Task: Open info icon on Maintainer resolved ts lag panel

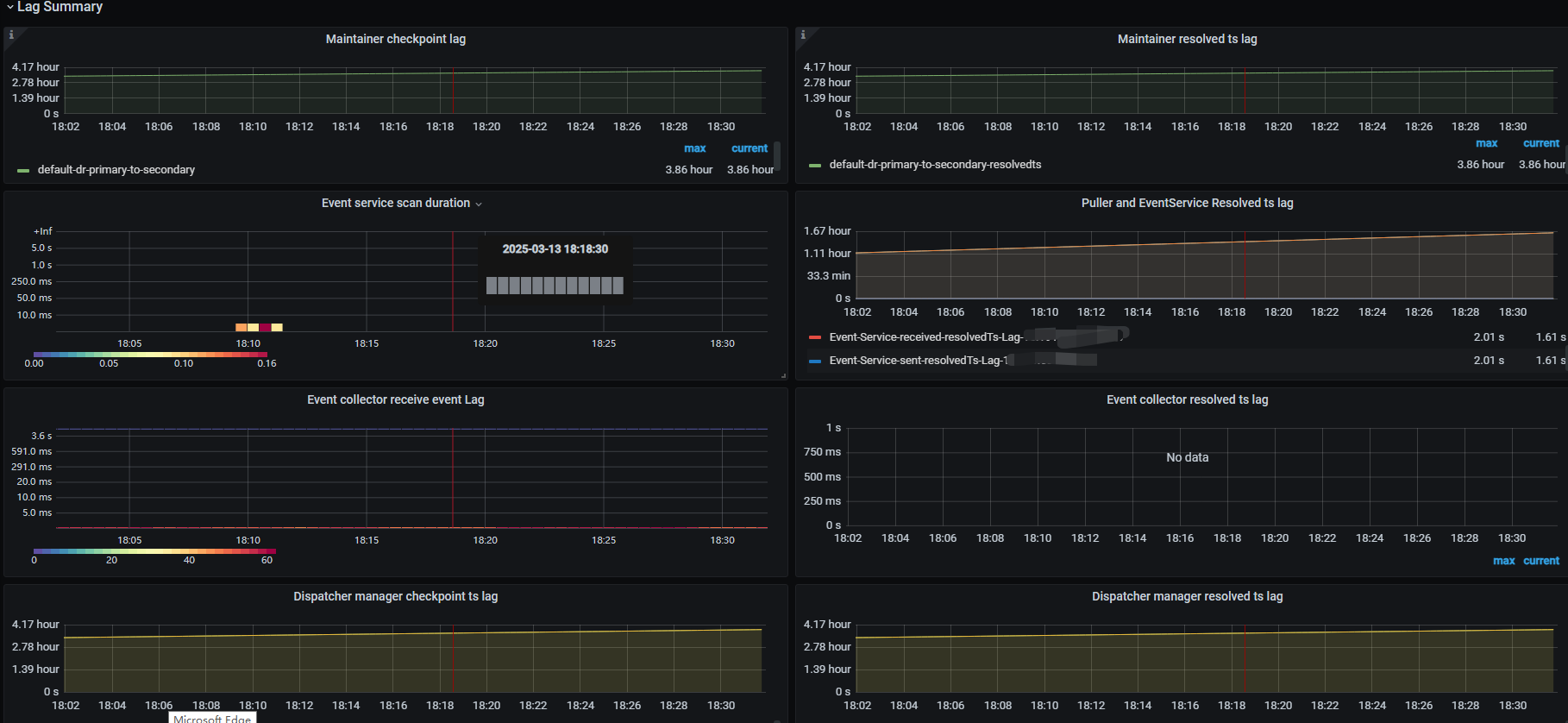Action: 803,35
